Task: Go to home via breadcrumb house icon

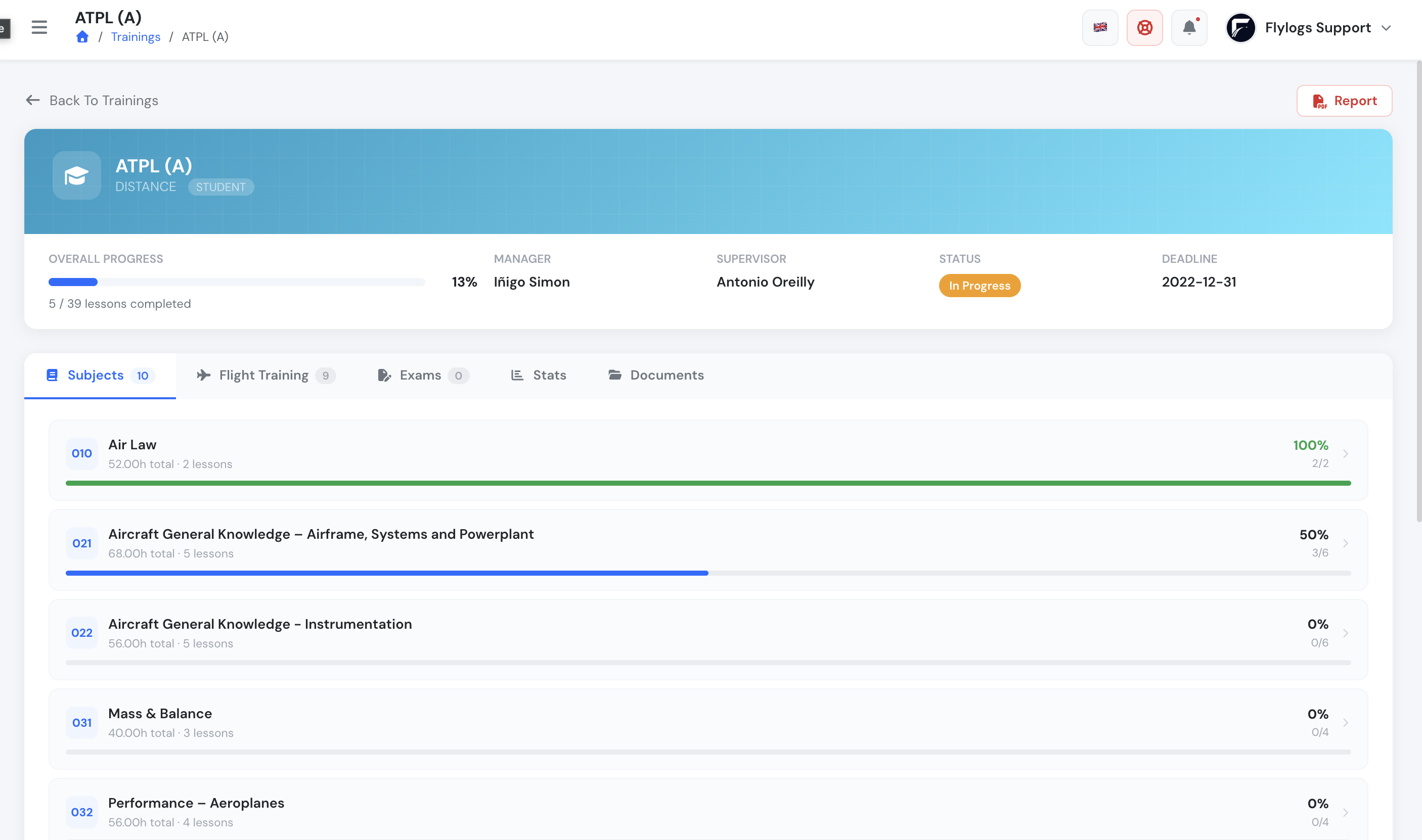Action: [82, 37]
